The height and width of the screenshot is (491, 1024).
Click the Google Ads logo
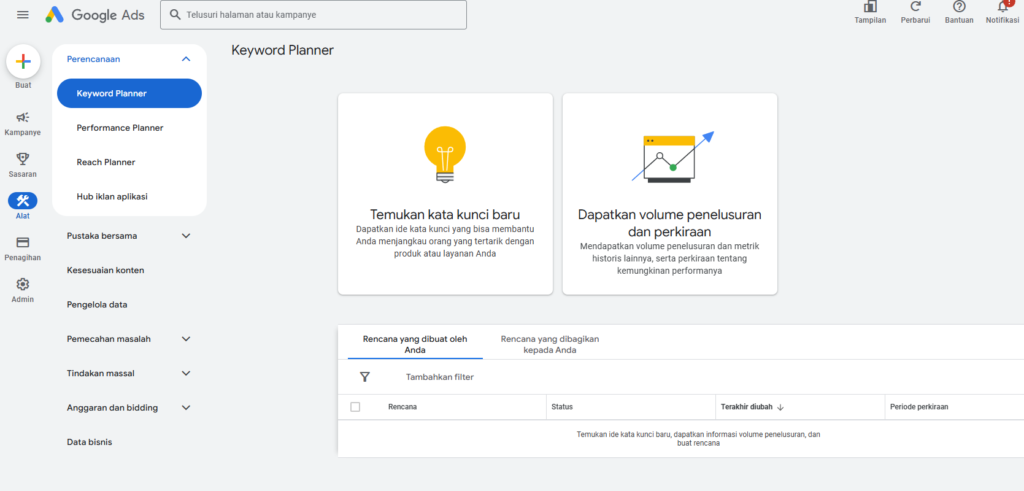[x=95, y=14]
